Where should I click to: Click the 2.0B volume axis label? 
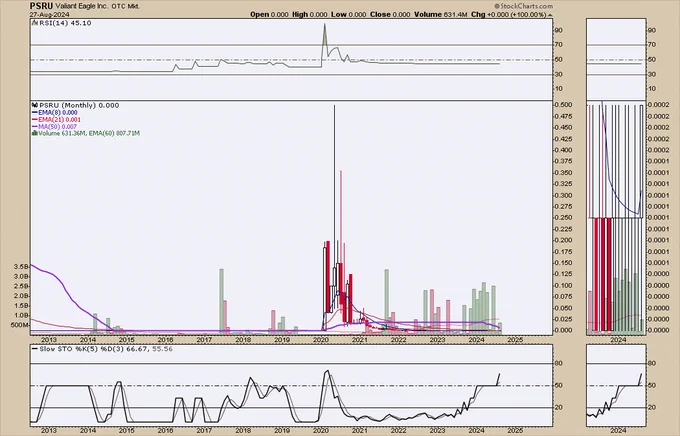tap(22, 296)
